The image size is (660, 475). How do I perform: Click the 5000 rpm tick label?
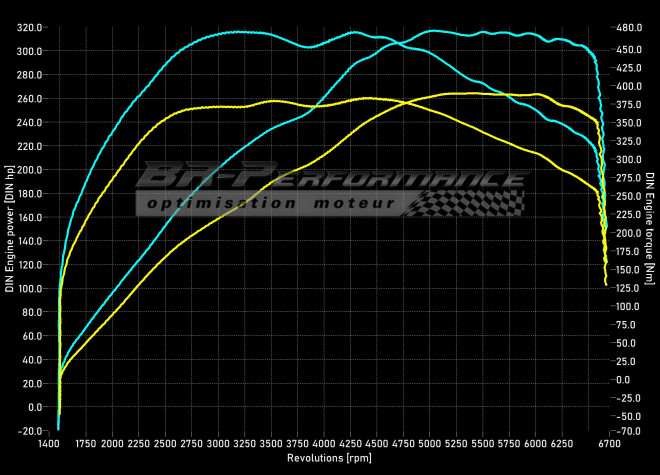click(430, 443)
